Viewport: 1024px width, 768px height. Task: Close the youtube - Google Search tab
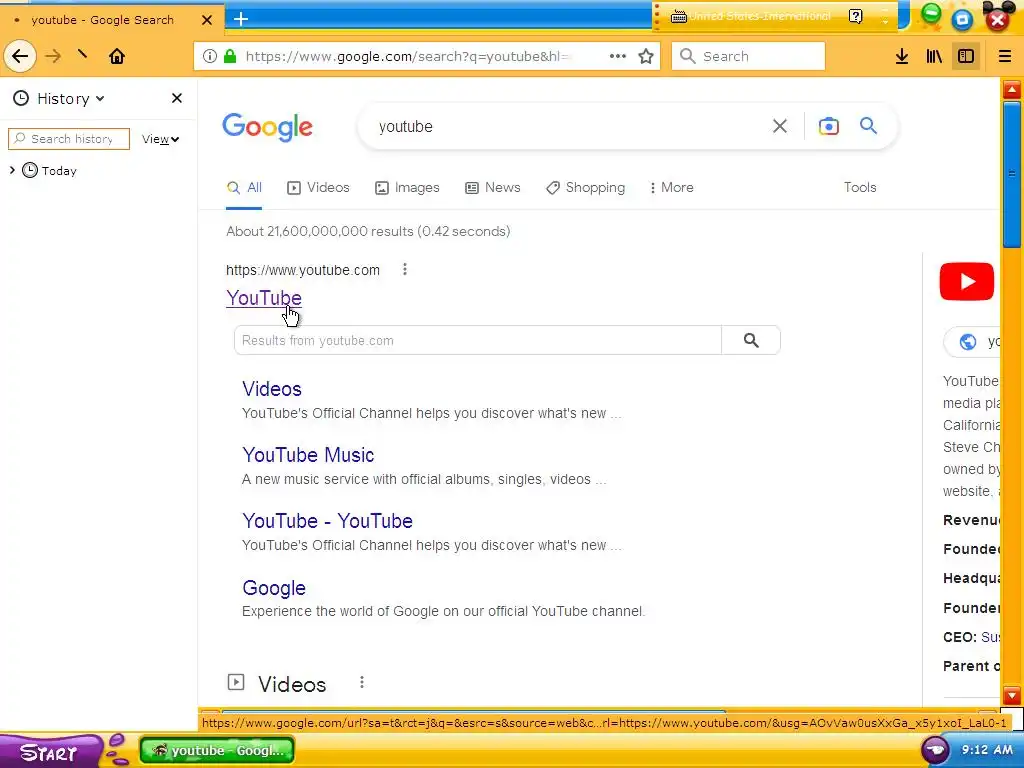point(207,20)
